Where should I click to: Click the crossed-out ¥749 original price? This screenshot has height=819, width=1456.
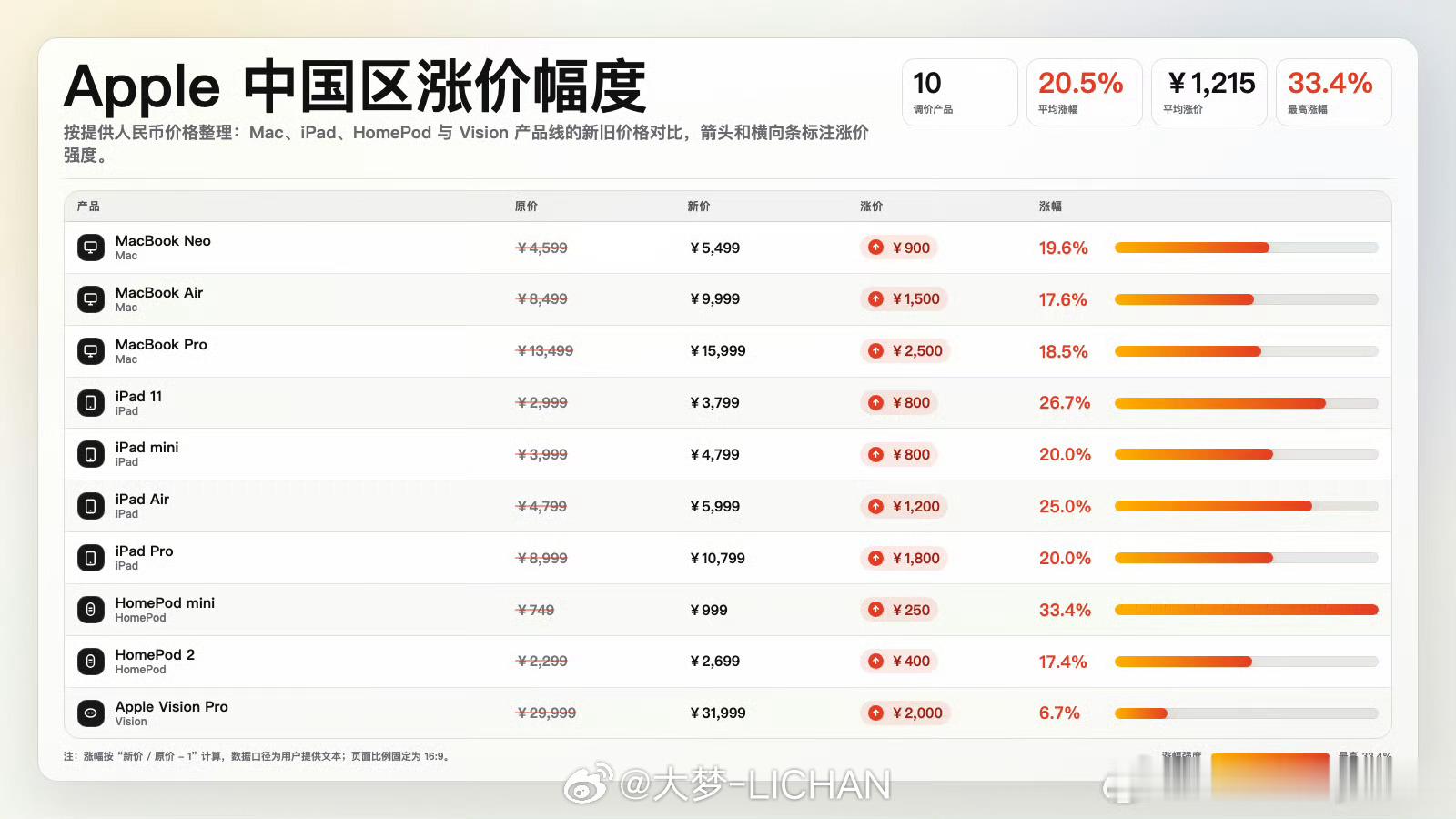point(535,610)
